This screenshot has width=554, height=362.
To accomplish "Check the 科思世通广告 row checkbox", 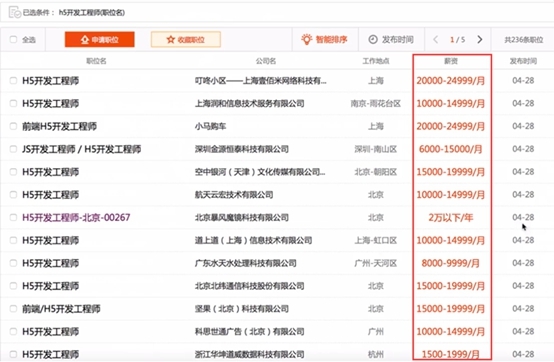I will point(13,332).
